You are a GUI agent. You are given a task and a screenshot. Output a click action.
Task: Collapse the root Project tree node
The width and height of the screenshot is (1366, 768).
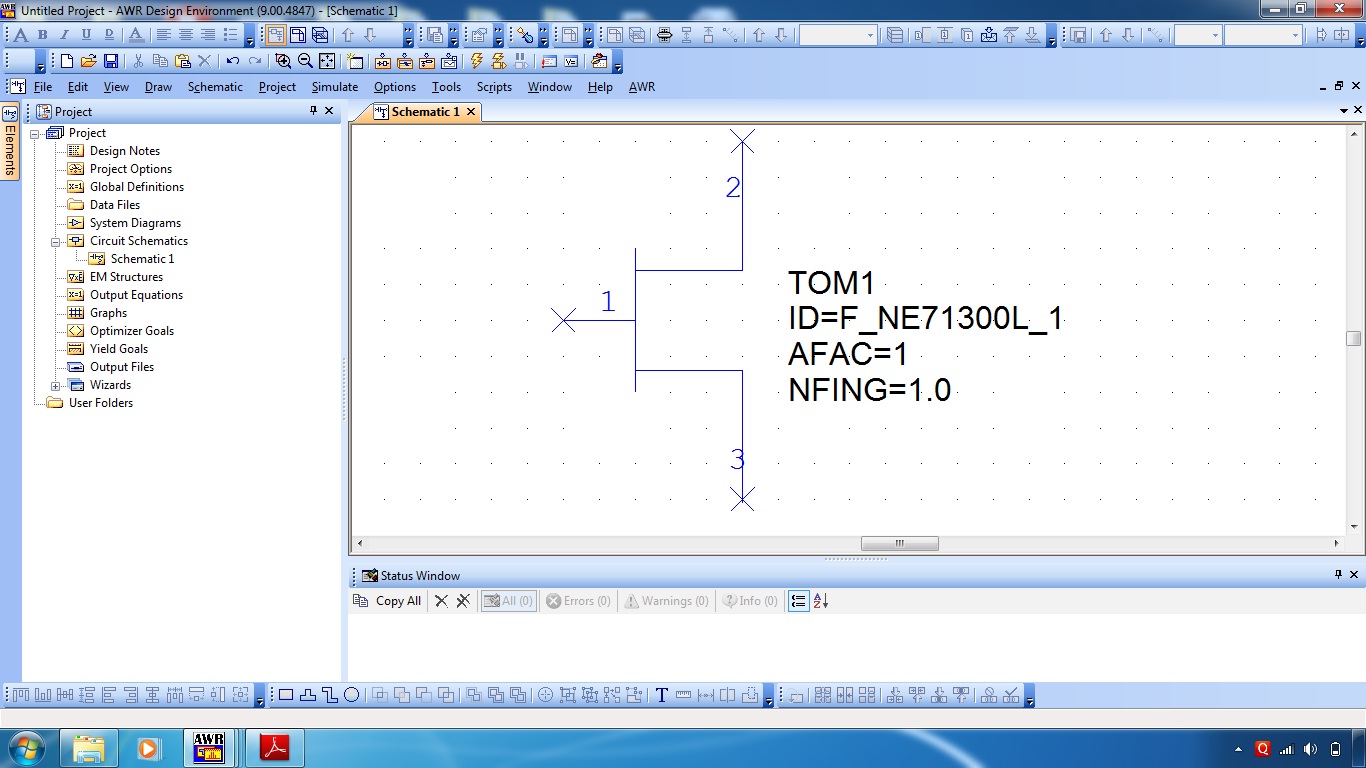coord(35,133)
